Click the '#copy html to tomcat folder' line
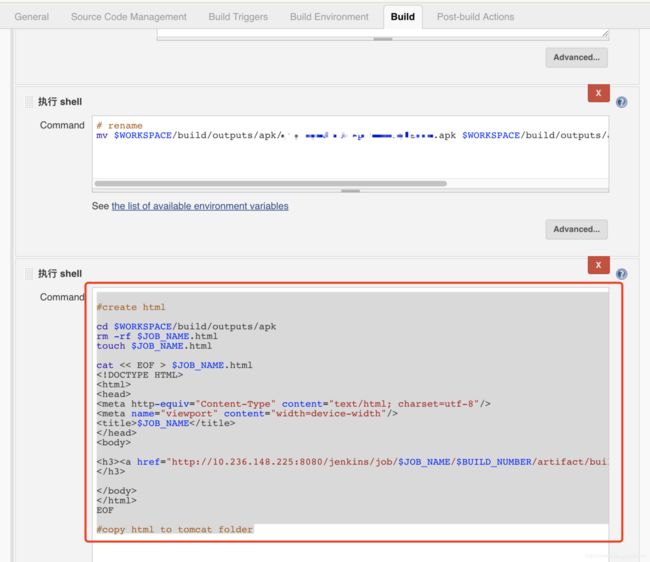650x562 pixels. point(175,529)
